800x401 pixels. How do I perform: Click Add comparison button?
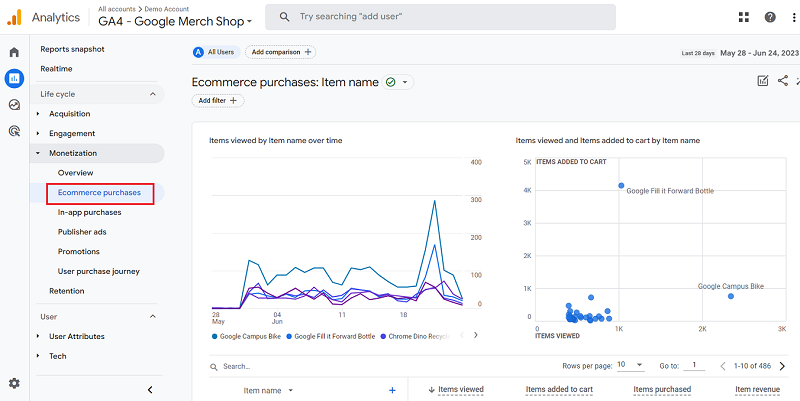point(281,52)
